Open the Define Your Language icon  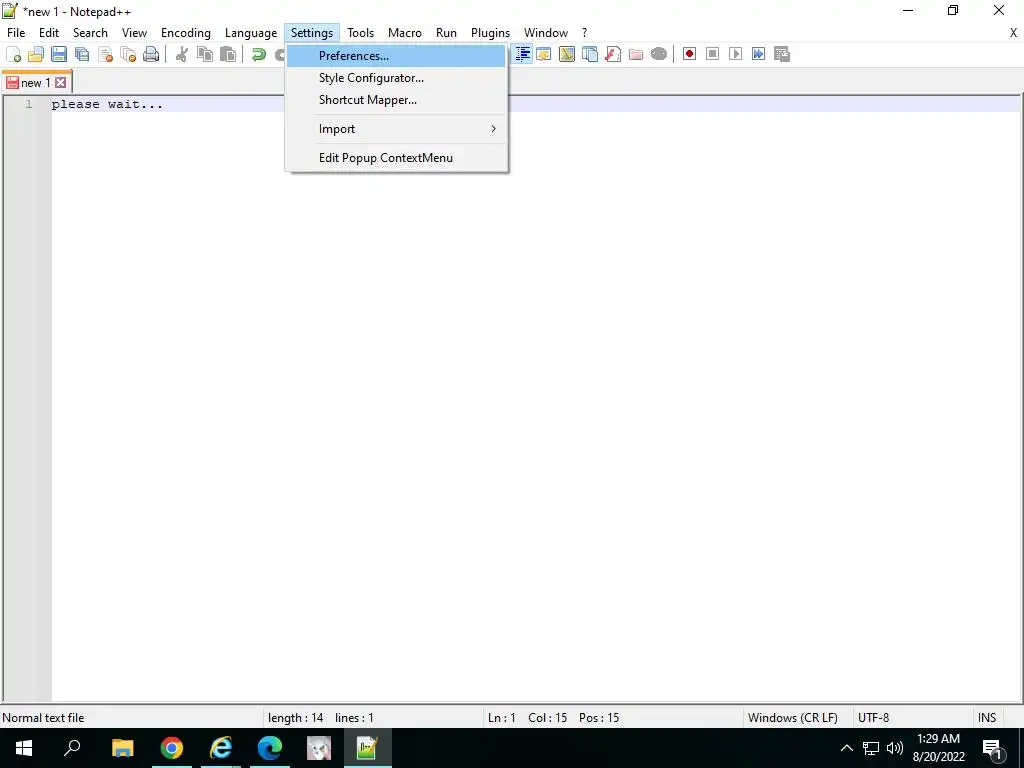(543, 54)
